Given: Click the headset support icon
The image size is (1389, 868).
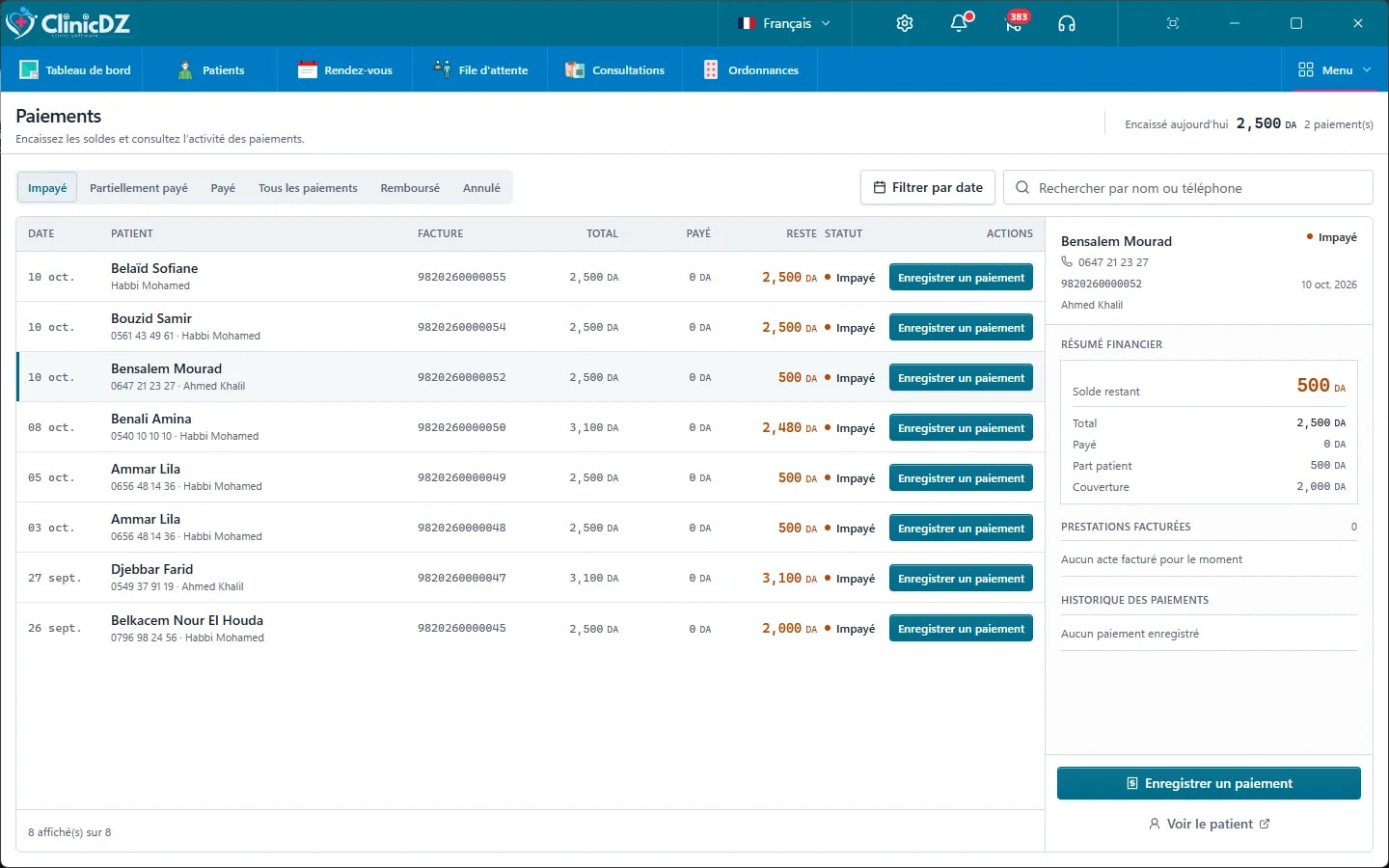Looking at the screenshot, I should point(1066,23).
